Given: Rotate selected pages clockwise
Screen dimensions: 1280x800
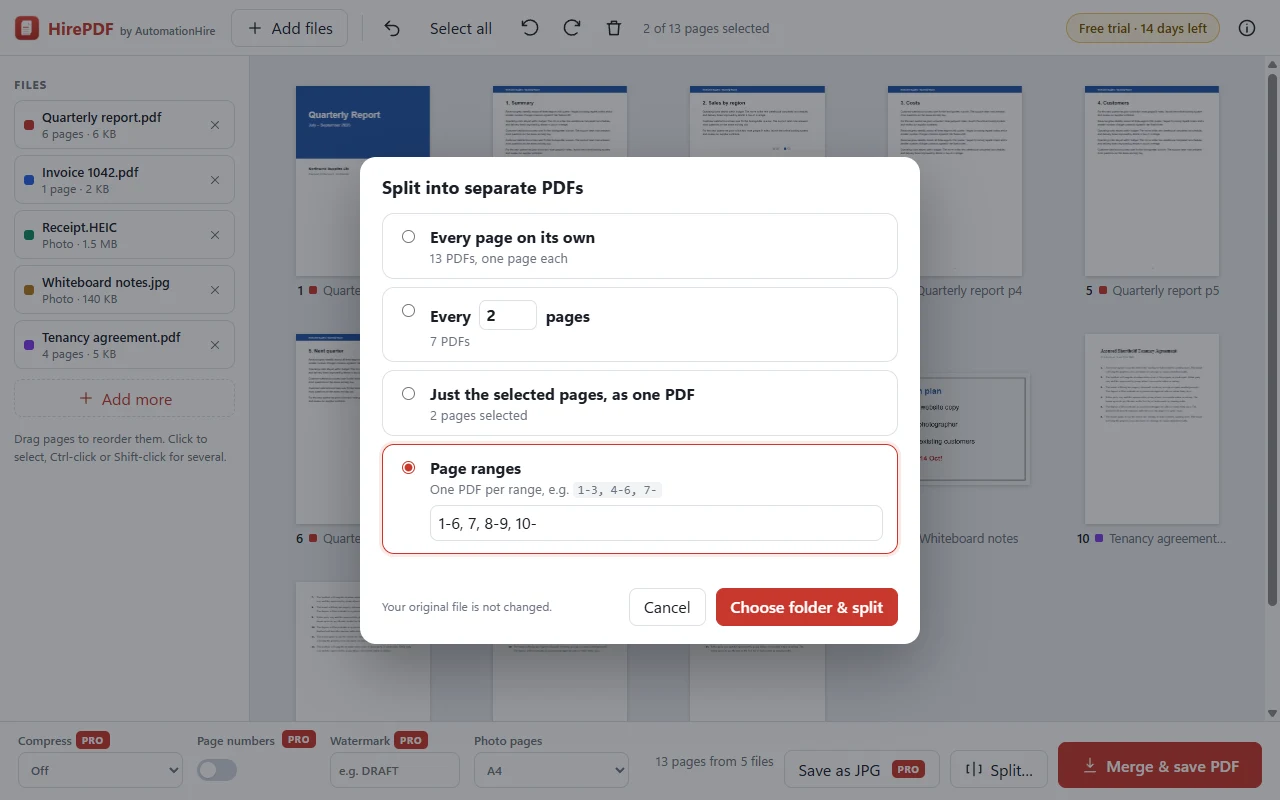Looking at the screenshot, I should (572, 28).
